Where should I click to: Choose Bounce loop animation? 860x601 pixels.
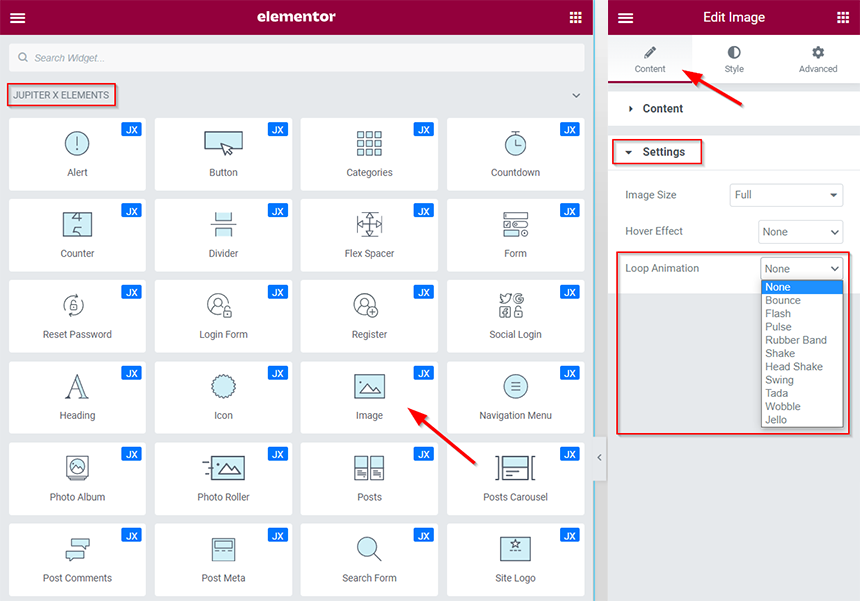[801, 300]
